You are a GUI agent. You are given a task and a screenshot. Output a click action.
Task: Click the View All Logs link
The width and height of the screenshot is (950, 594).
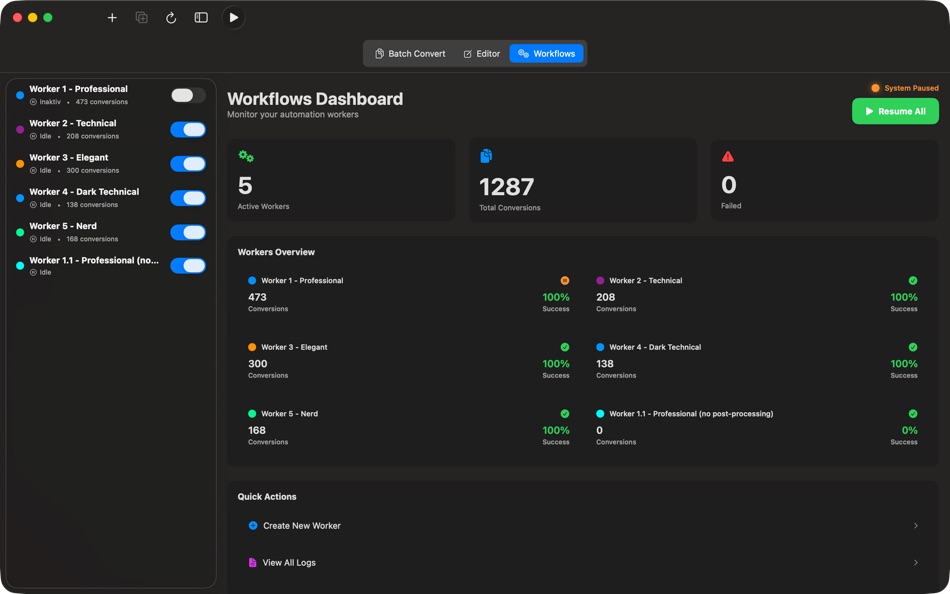click(289, 562)
